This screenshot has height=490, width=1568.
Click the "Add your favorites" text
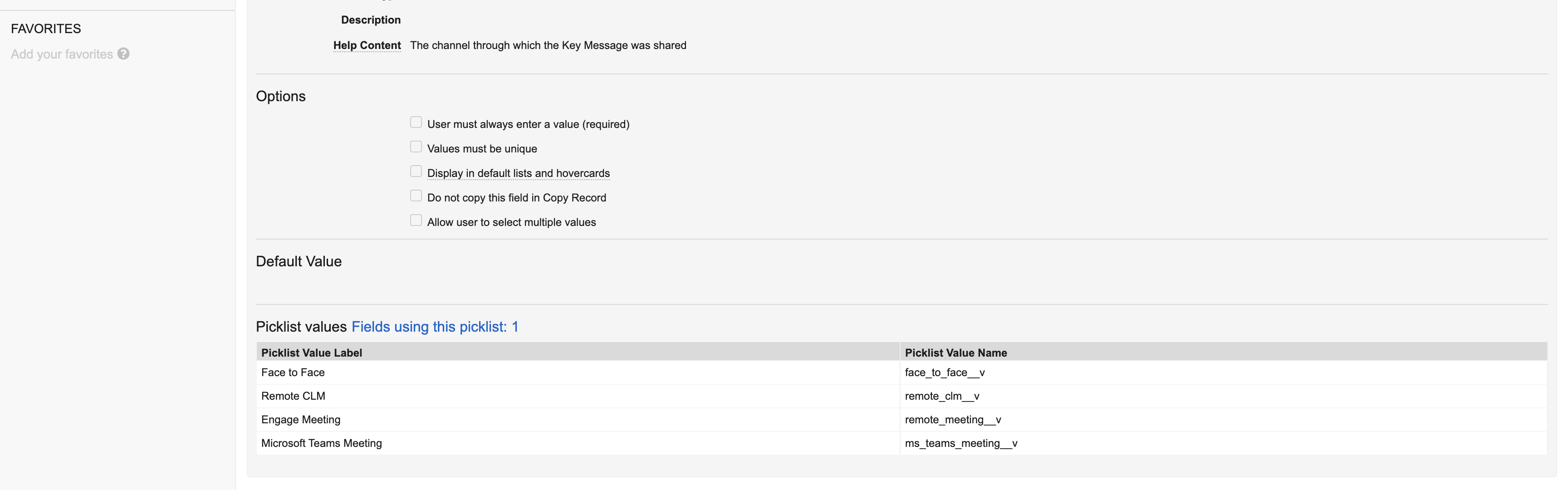pos(62,54)
